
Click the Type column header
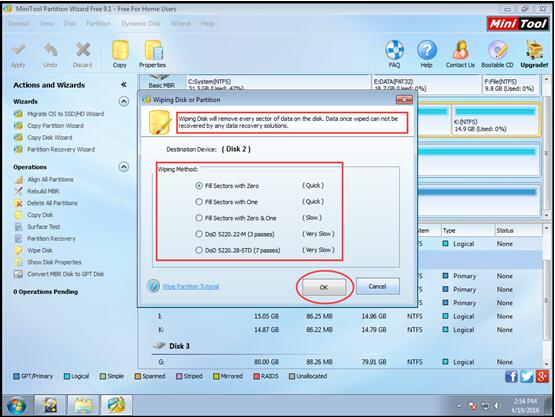coord(467,230)
